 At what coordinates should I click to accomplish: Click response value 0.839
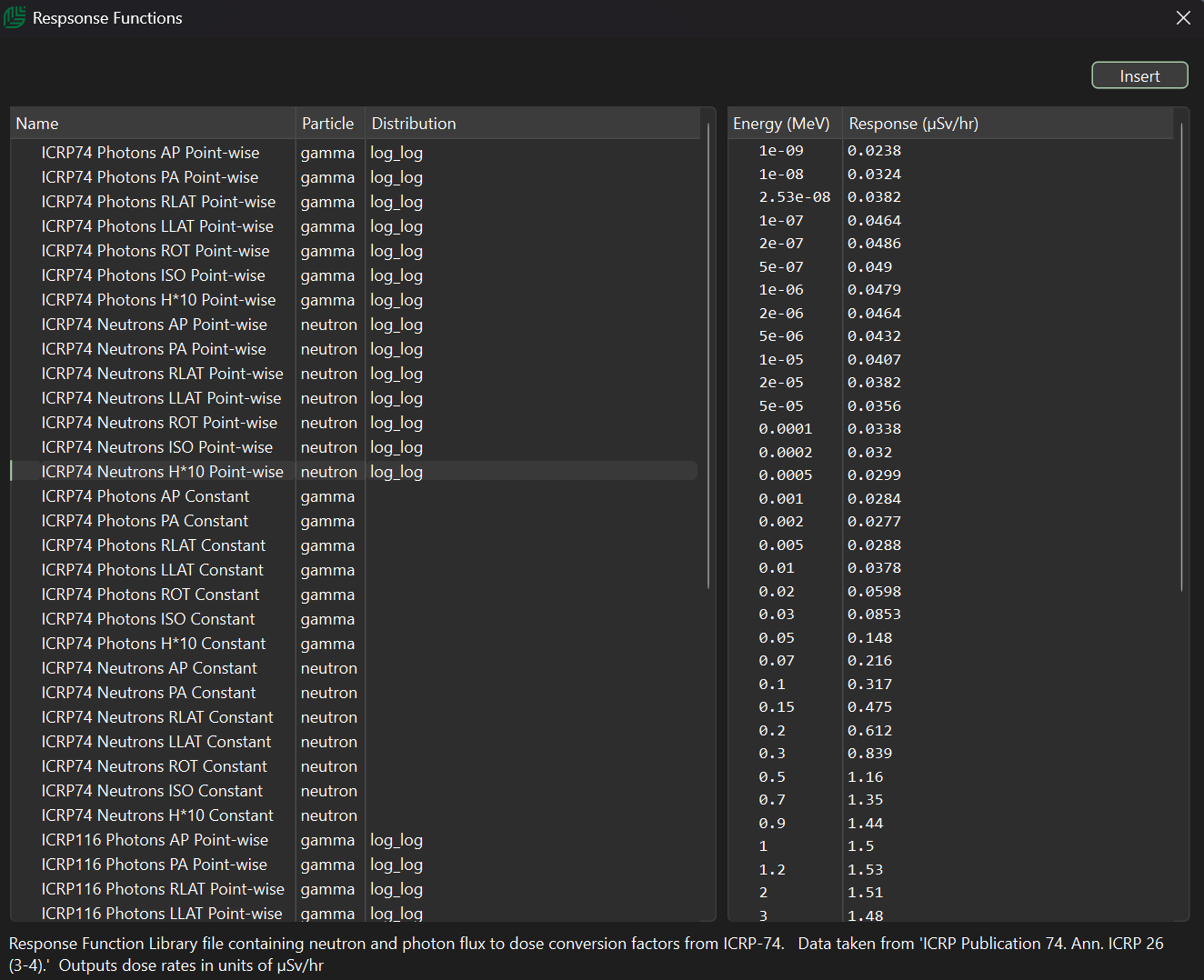click(x=869, y=754)
